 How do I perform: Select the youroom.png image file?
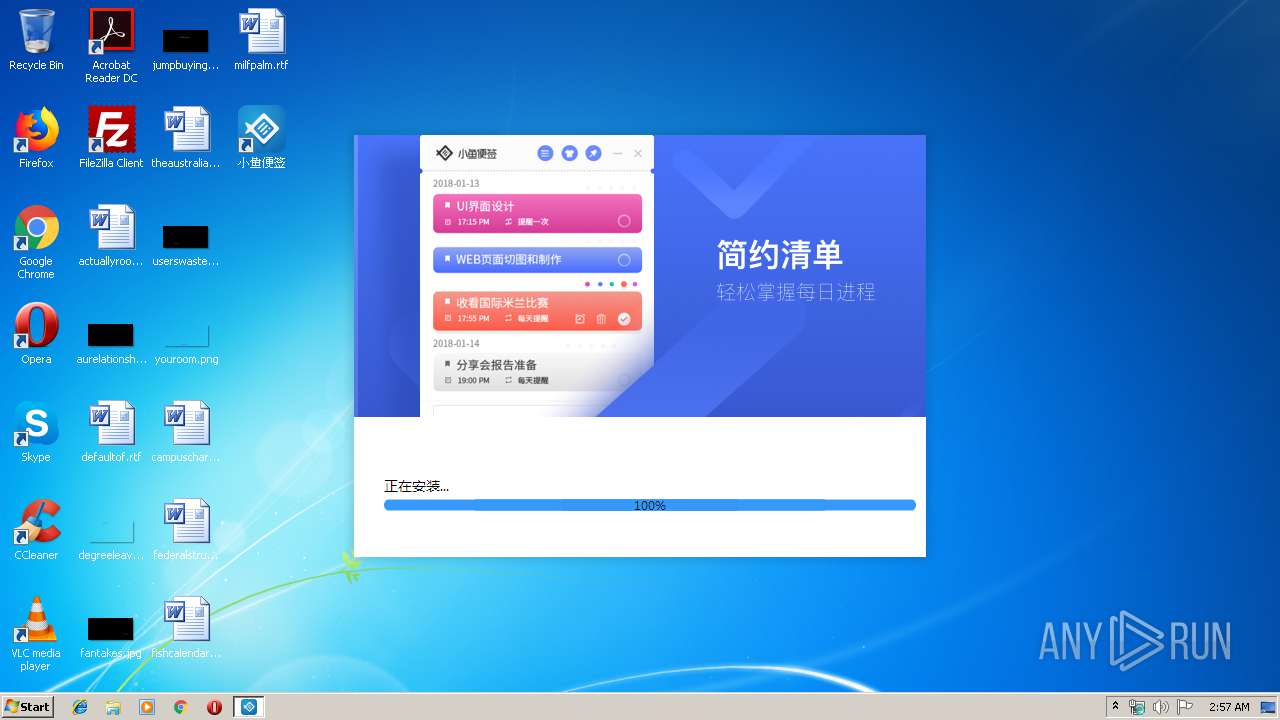click(x=186, y=342)
